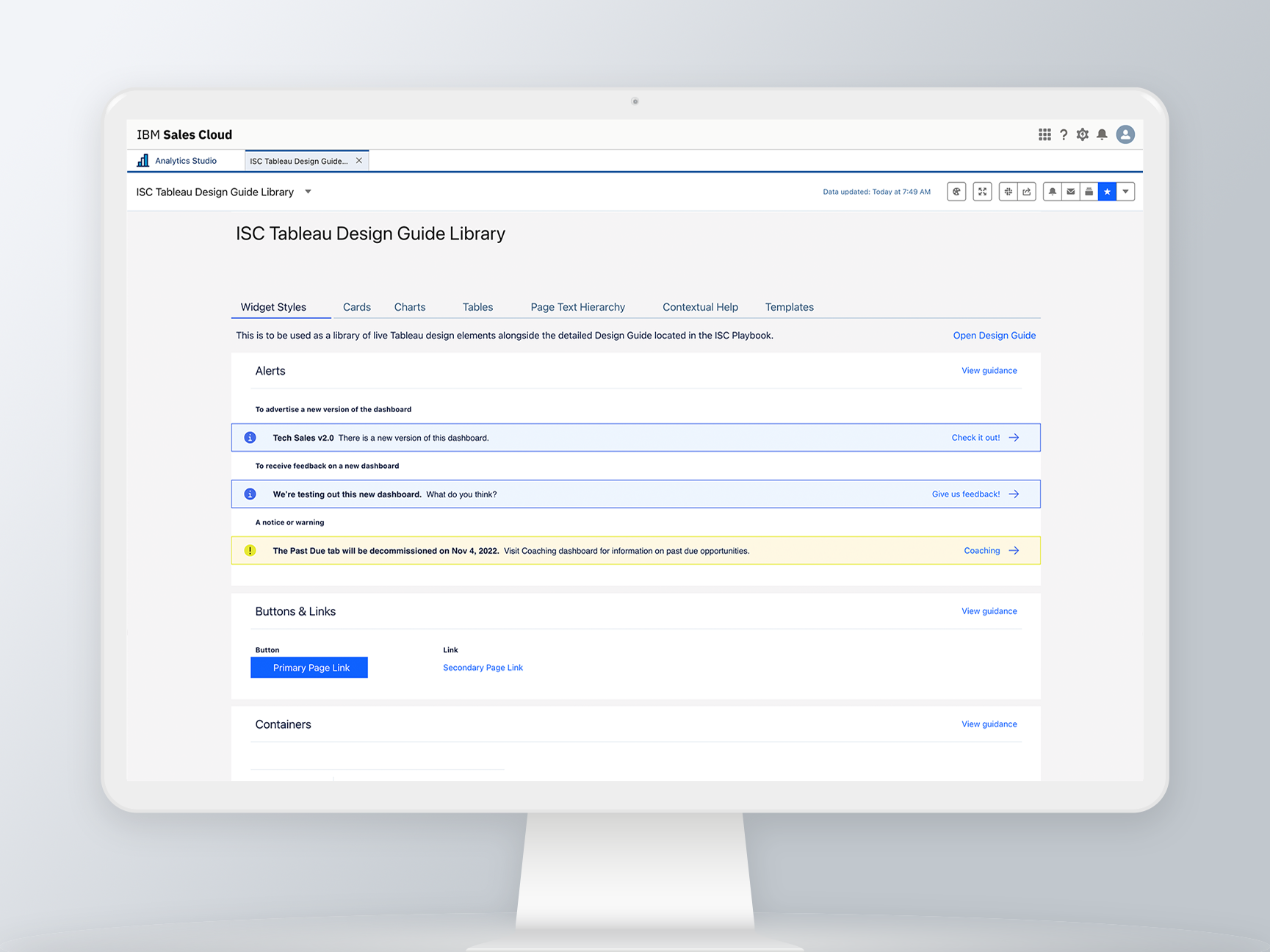Click the Primary Page Link button
Screen dimensions: 1270x952
[309, 668]
